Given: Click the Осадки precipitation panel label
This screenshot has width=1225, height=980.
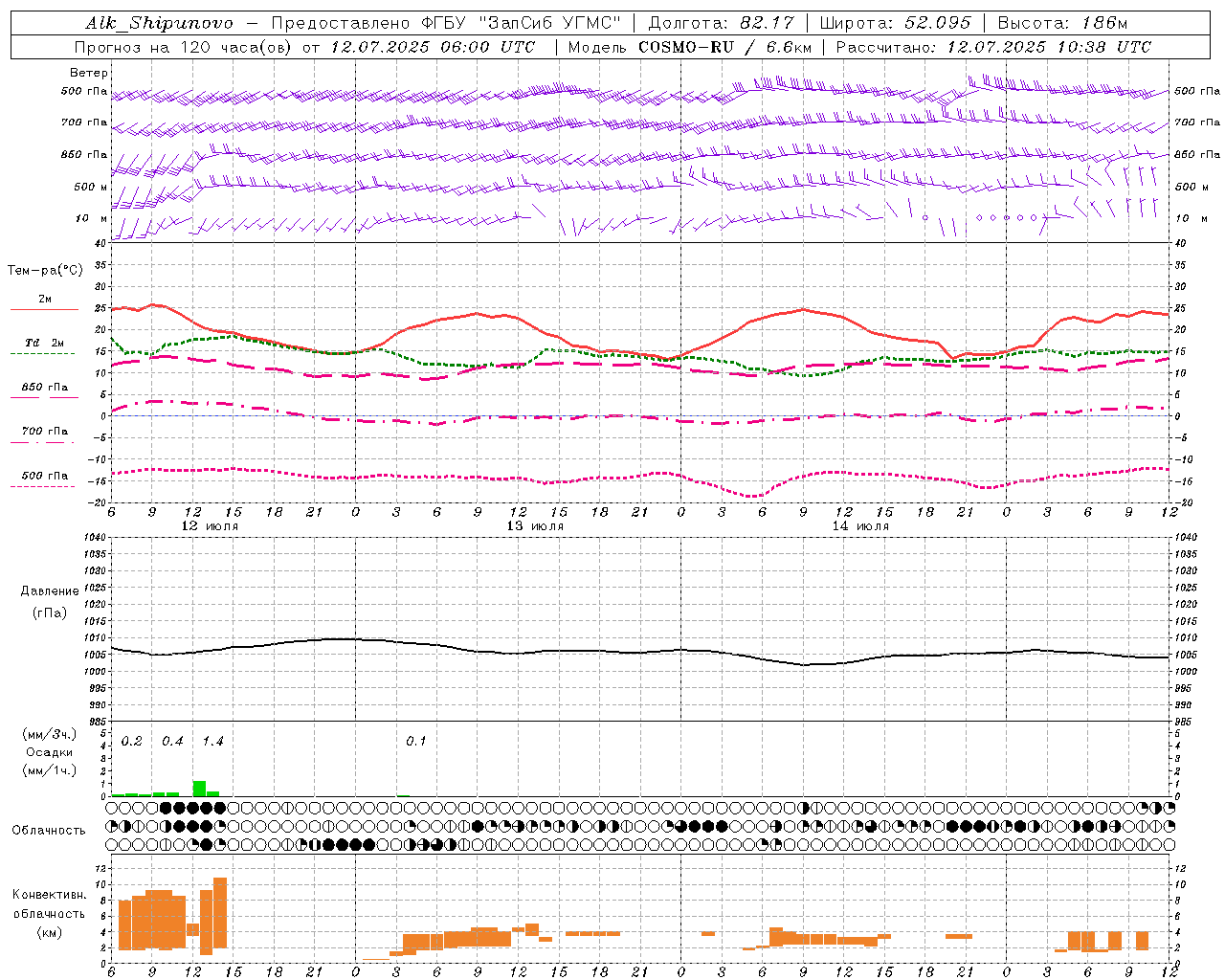Looking at the screenshot, I should click(x=49, y=752).
